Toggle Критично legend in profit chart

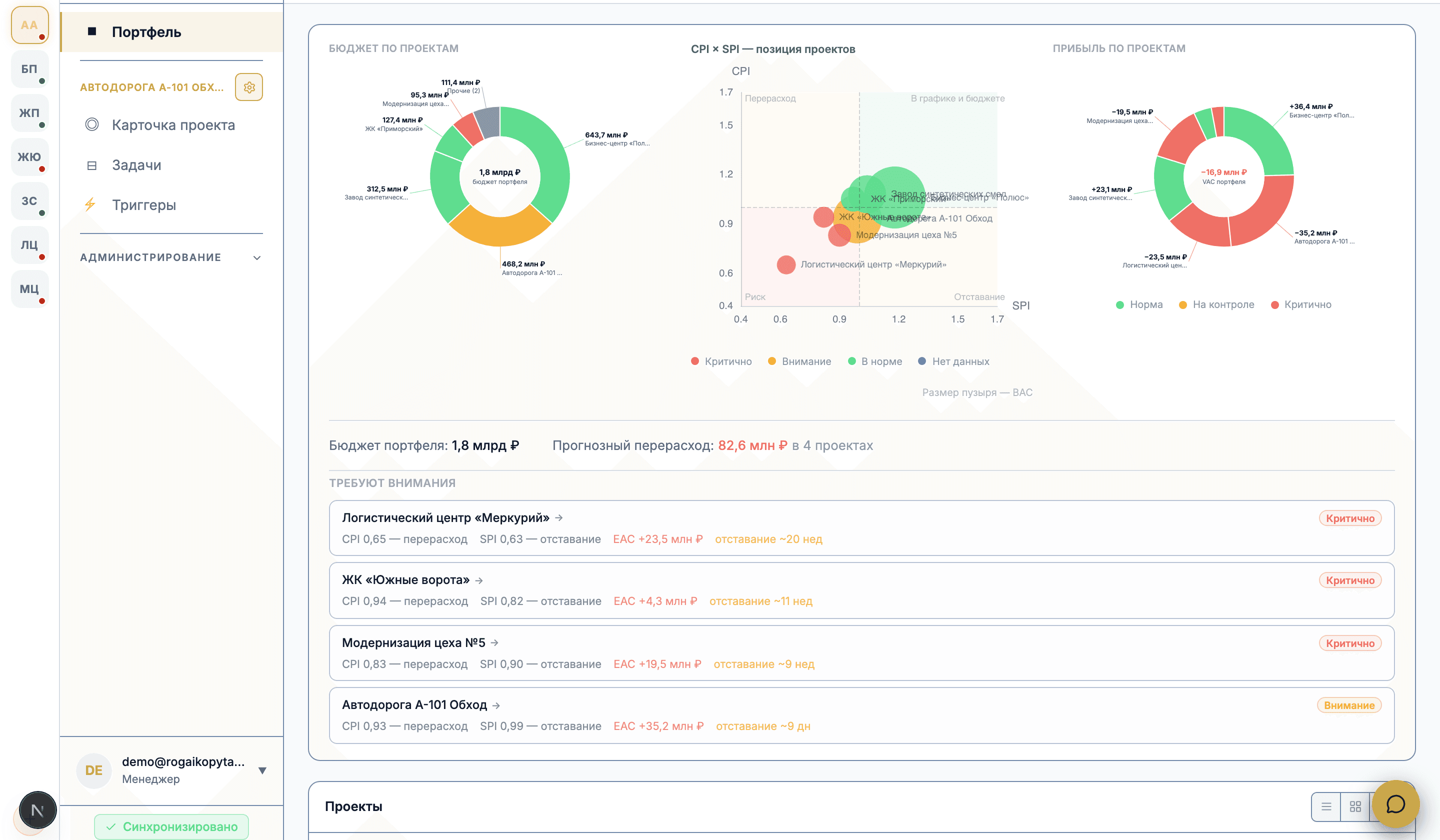[x=1300, y=304]
